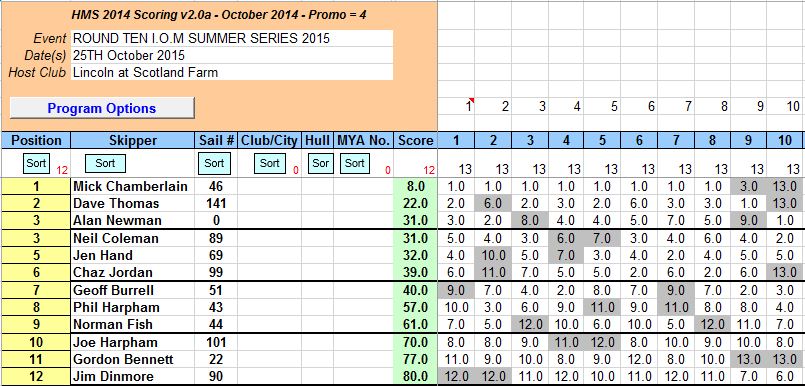Image resolution: width=805 pixels, height=386 pixels.
Task: Click Dave Thomas's race 2 result 6.0
Action: pyautogui.click(x=493, y=203)
